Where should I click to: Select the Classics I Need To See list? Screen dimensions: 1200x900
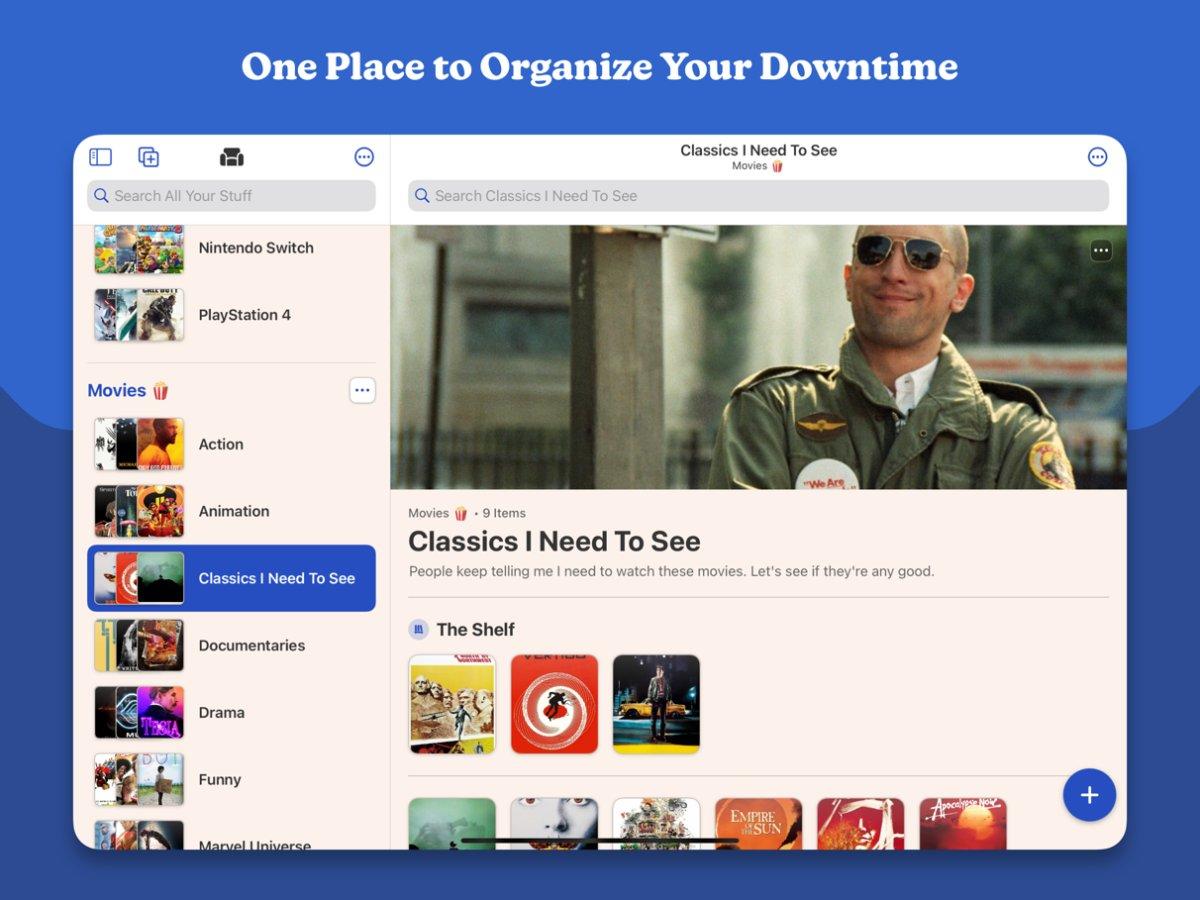tap(231, 578)
